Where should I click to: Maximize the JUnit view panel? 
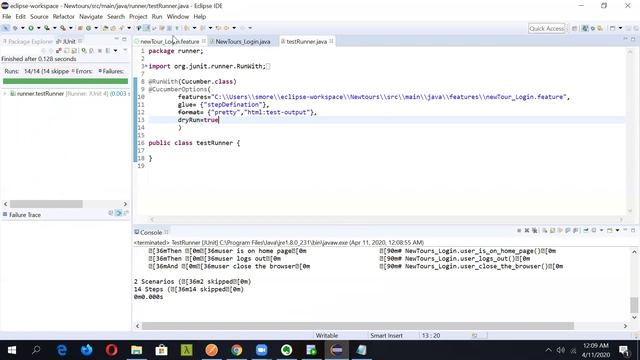click(124, 39)
